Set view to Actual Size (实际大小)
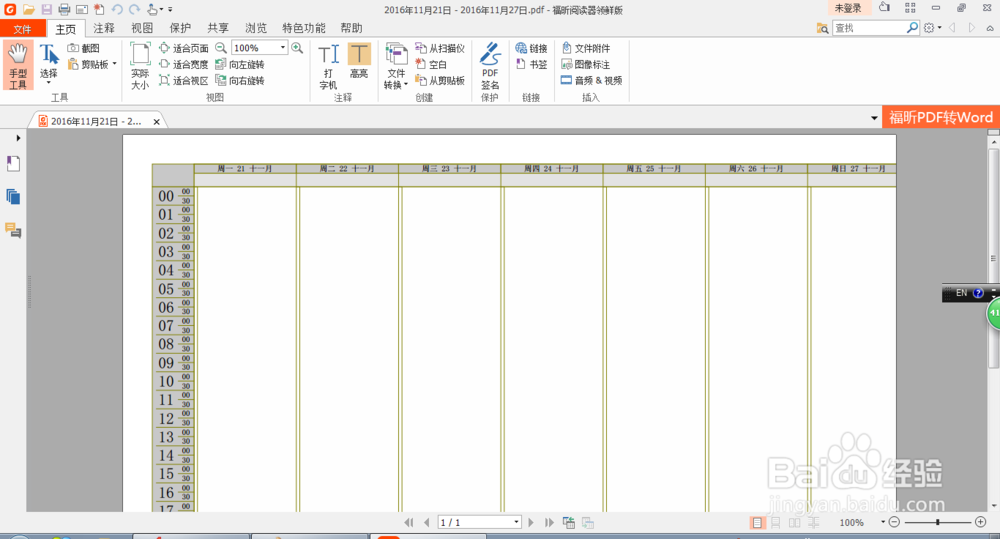1000x539 pixels. tap(140, 66)
